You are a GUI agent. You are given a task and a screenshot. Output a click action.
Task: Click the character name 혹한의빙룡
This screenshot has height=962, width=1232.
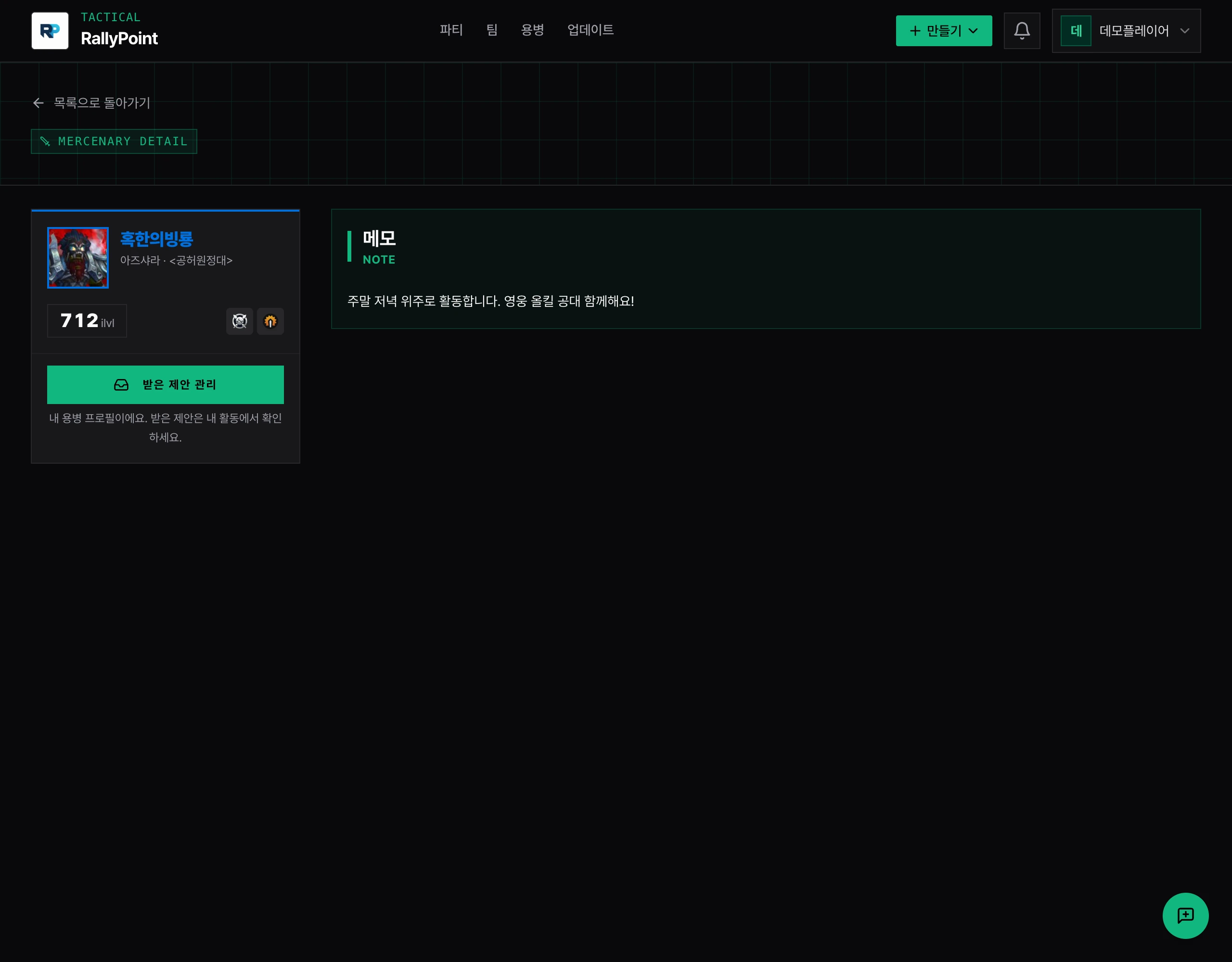click(157, 239)
